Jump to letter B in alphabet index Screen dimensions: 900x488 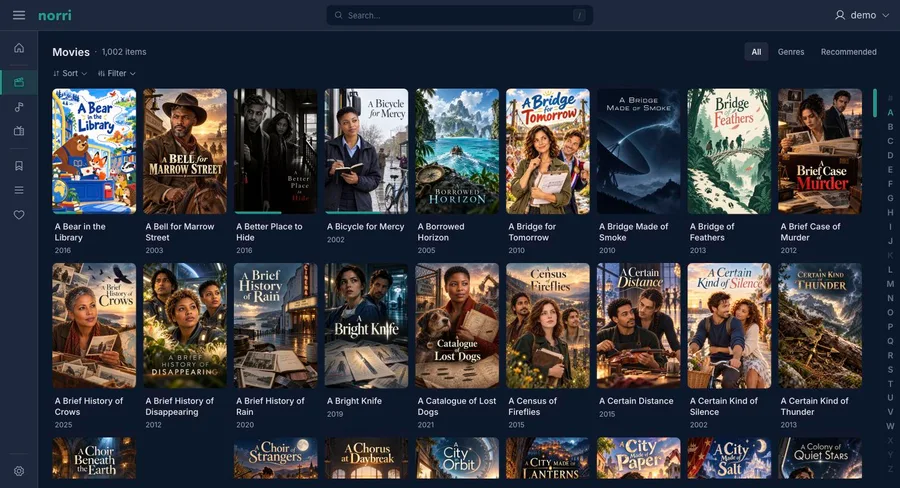(890, 127)
